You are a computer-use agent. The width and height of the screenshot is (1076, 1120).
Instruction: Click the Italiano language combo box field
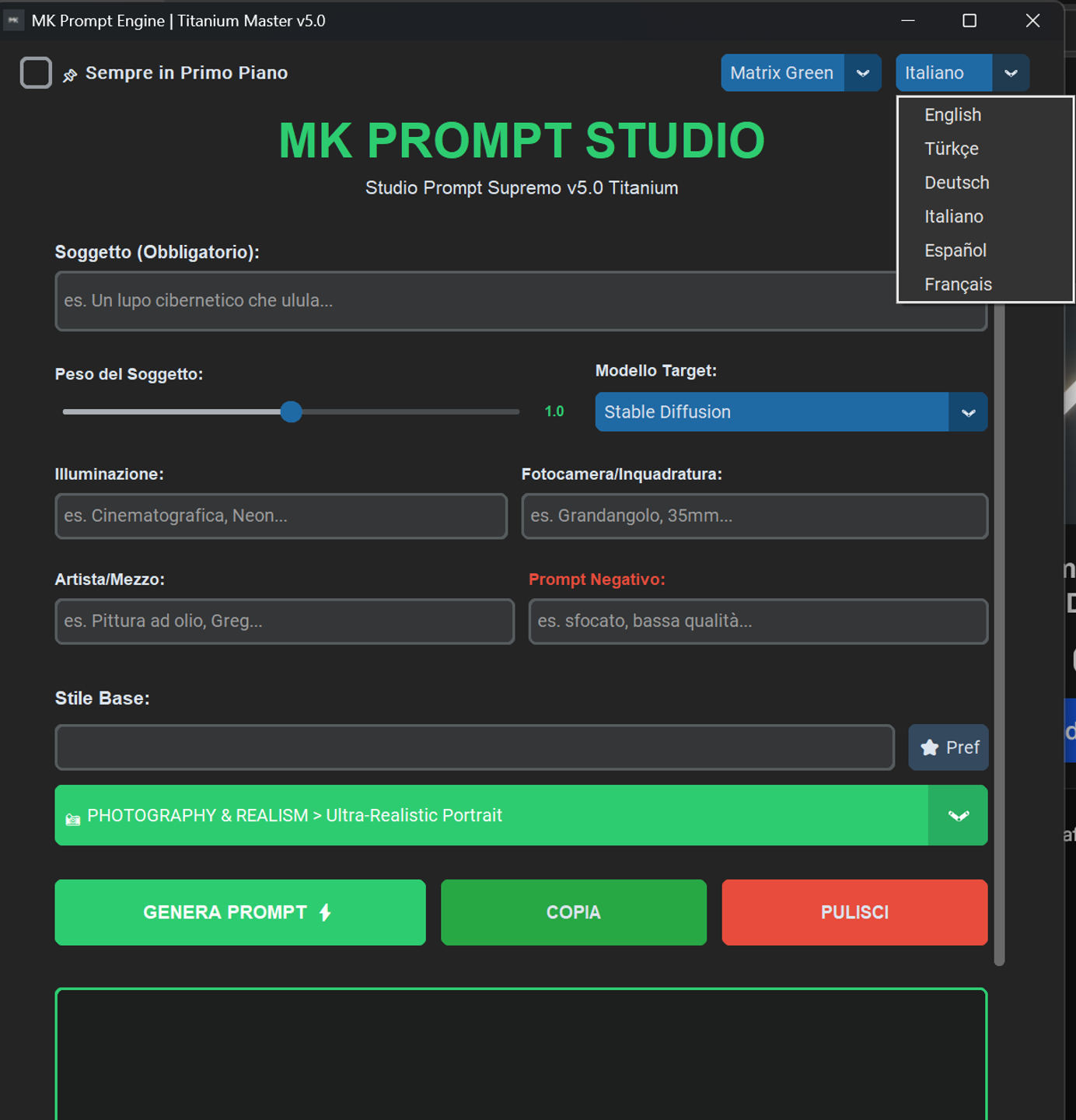944,72
